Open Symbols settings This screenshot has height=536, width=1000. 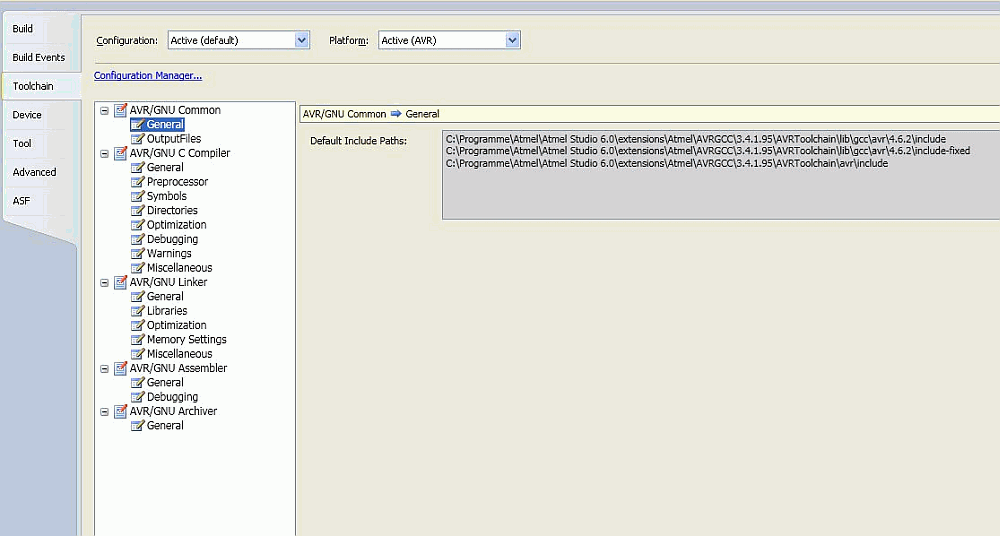pyautogui.click(x=166, y=196)
